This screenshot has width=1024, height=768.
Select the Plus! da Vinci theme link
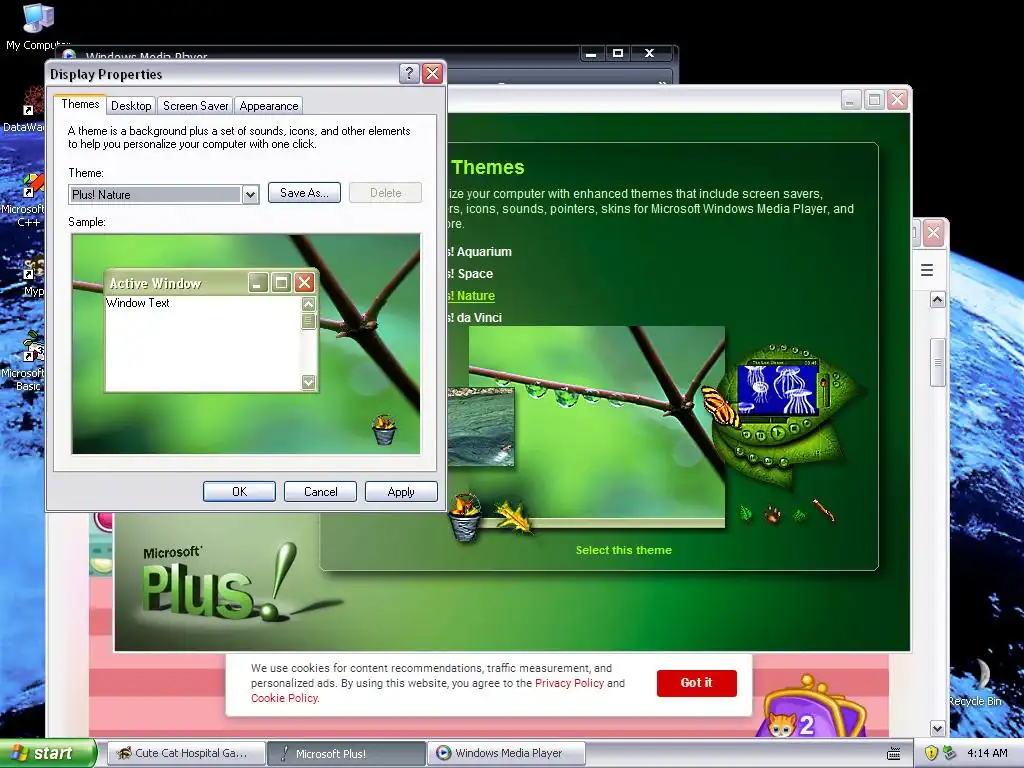(475, 318)
